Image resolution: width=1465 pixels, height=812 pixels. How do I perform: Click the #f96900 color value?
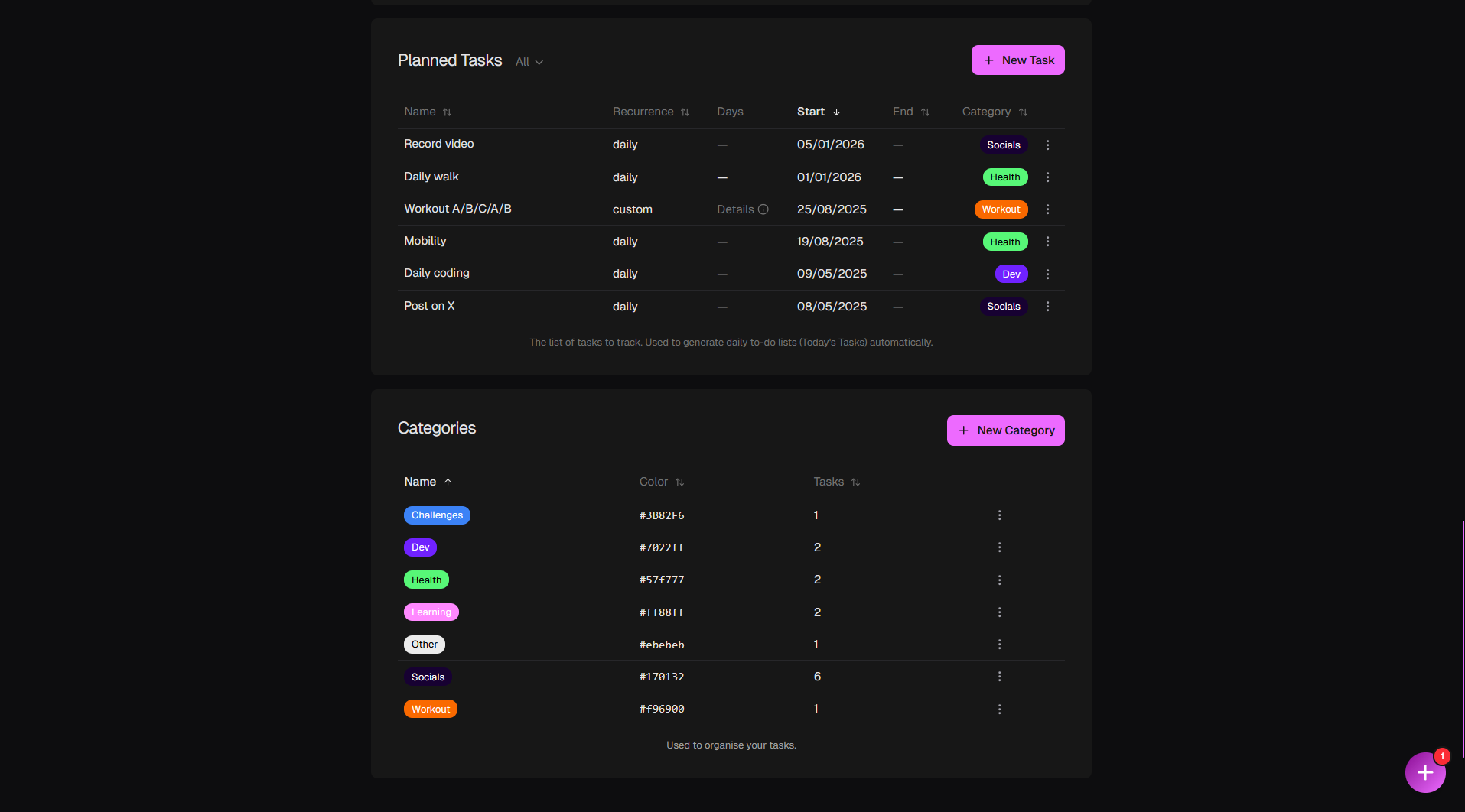[x=662, y=709]
